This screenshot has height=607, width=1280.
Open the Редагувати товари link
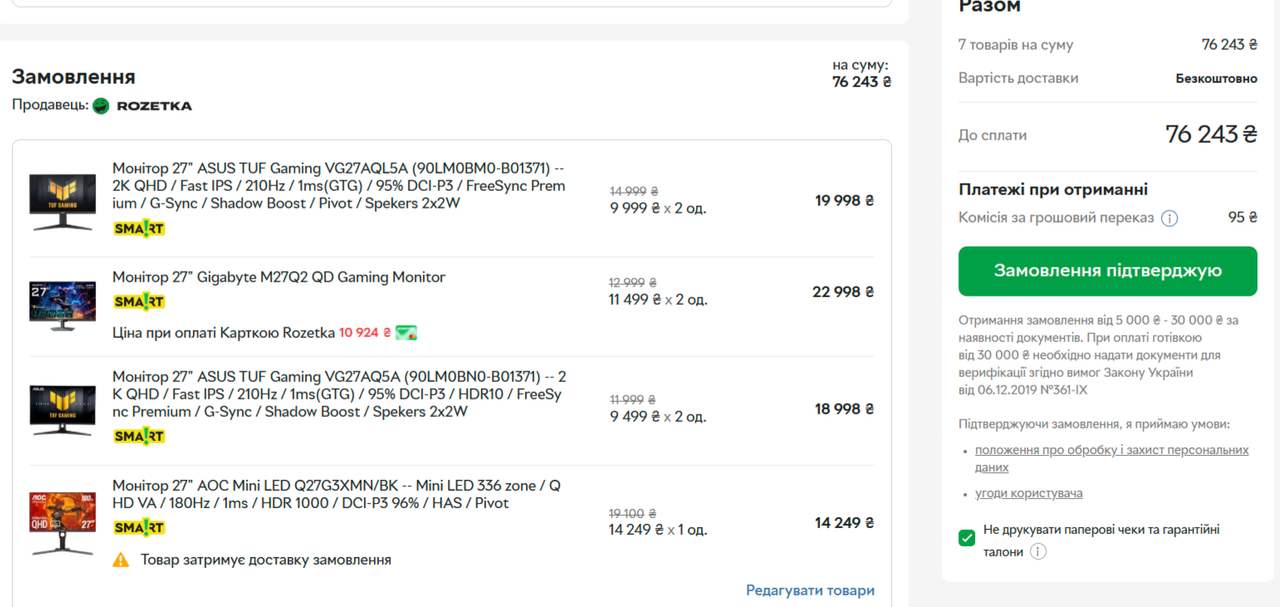810,590
